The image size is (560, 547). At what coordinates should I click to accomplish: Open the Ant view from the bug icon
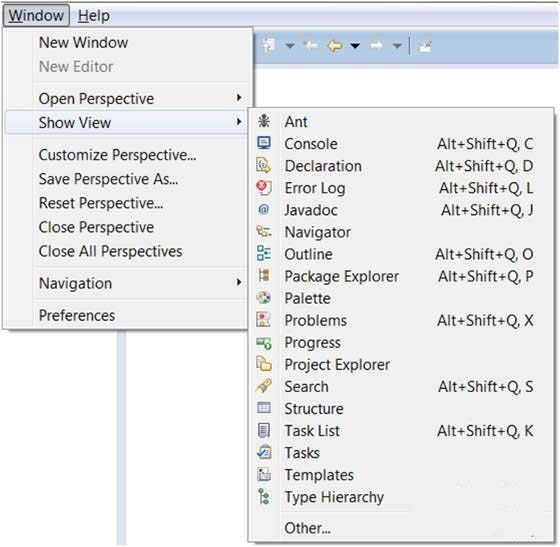(x=264, y=121)
